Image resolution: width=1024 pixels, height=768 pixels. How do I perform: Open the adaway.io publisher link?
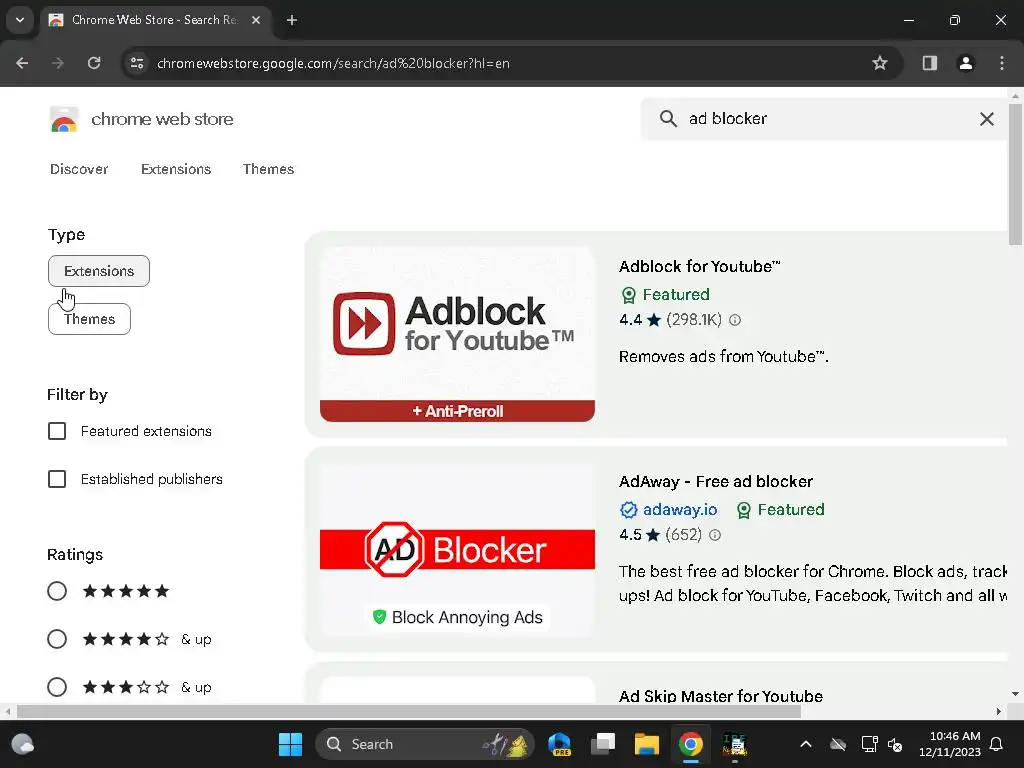tap(680, 510)
